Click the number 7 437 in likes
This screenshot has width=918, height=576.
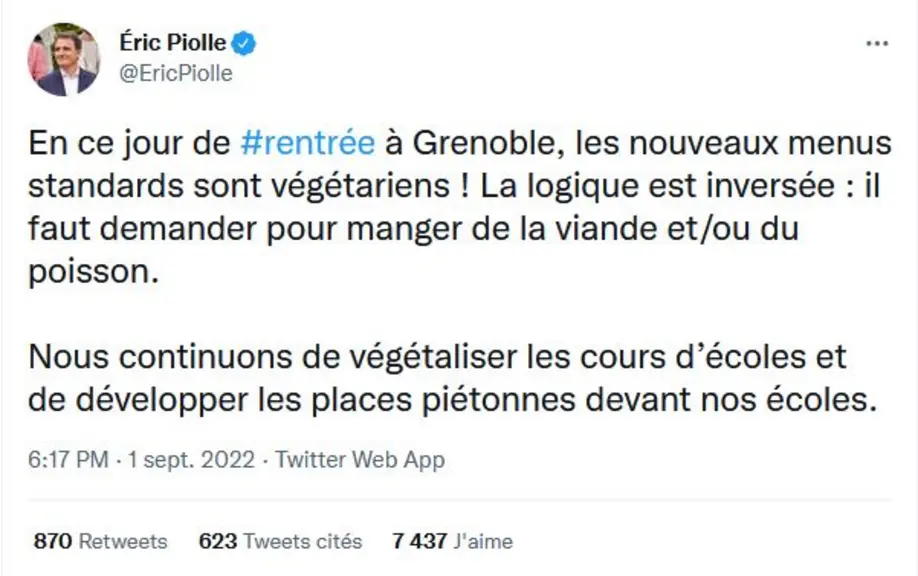click(420, 541)
